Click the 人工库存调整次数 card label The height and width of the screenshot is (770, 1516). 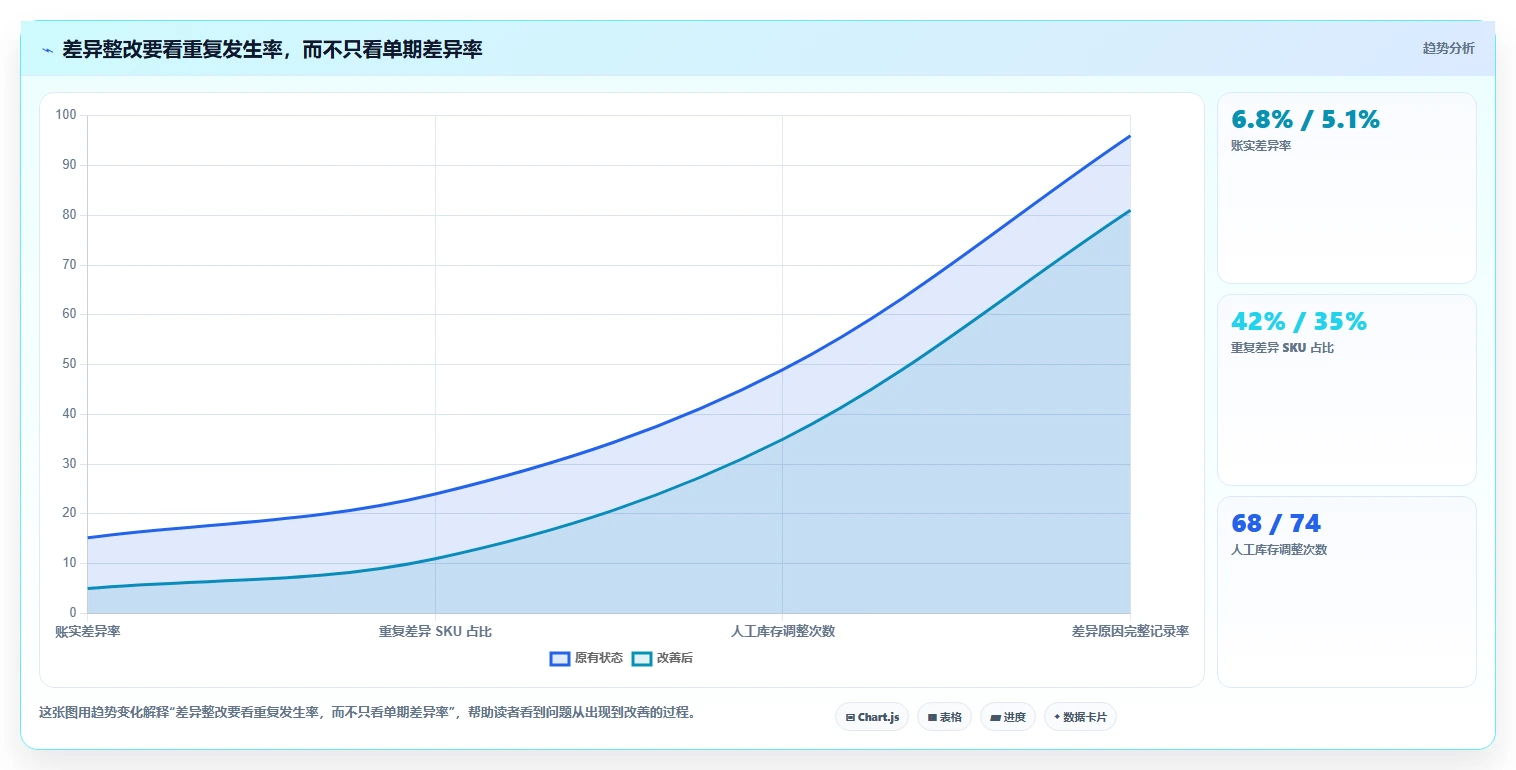1279,550
